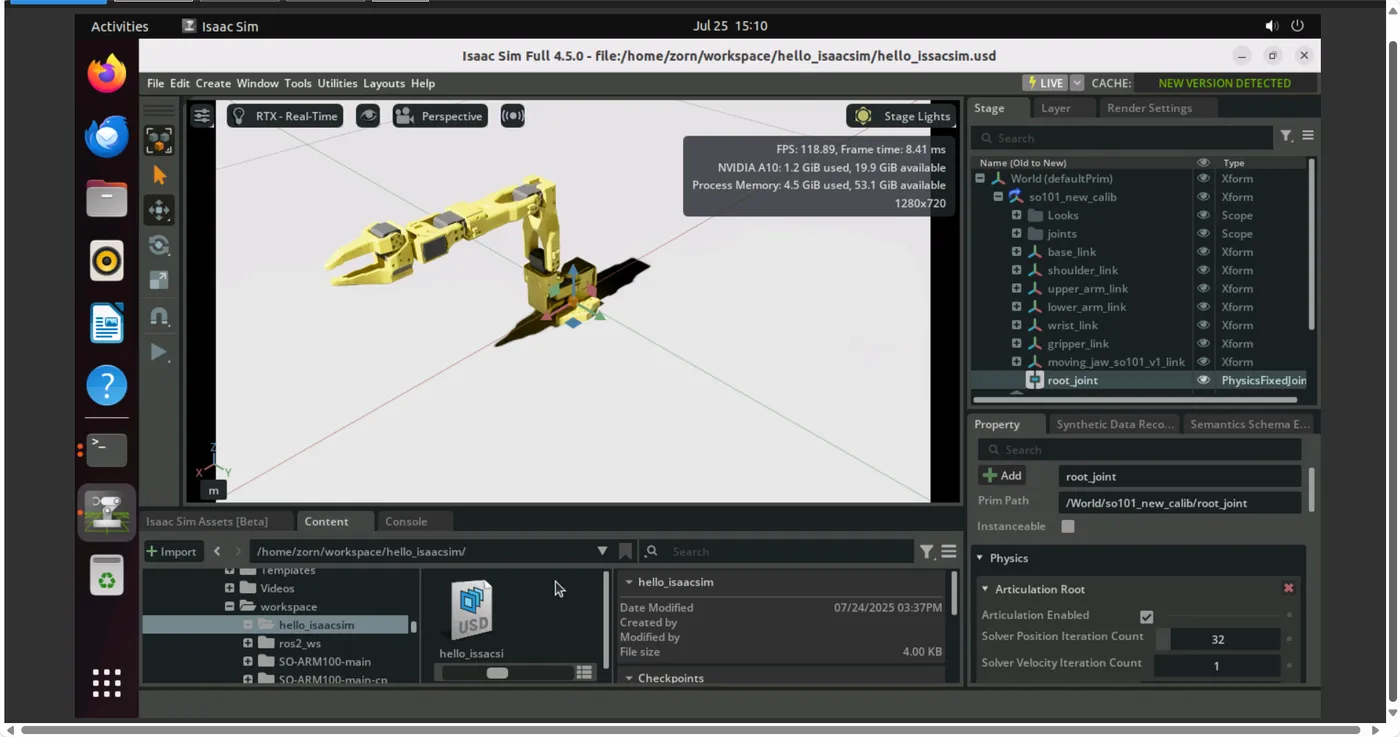1400x737 pixels.
Task: Open Perspective camera menu
Action: pyautogui.click(x=440, y=116)
